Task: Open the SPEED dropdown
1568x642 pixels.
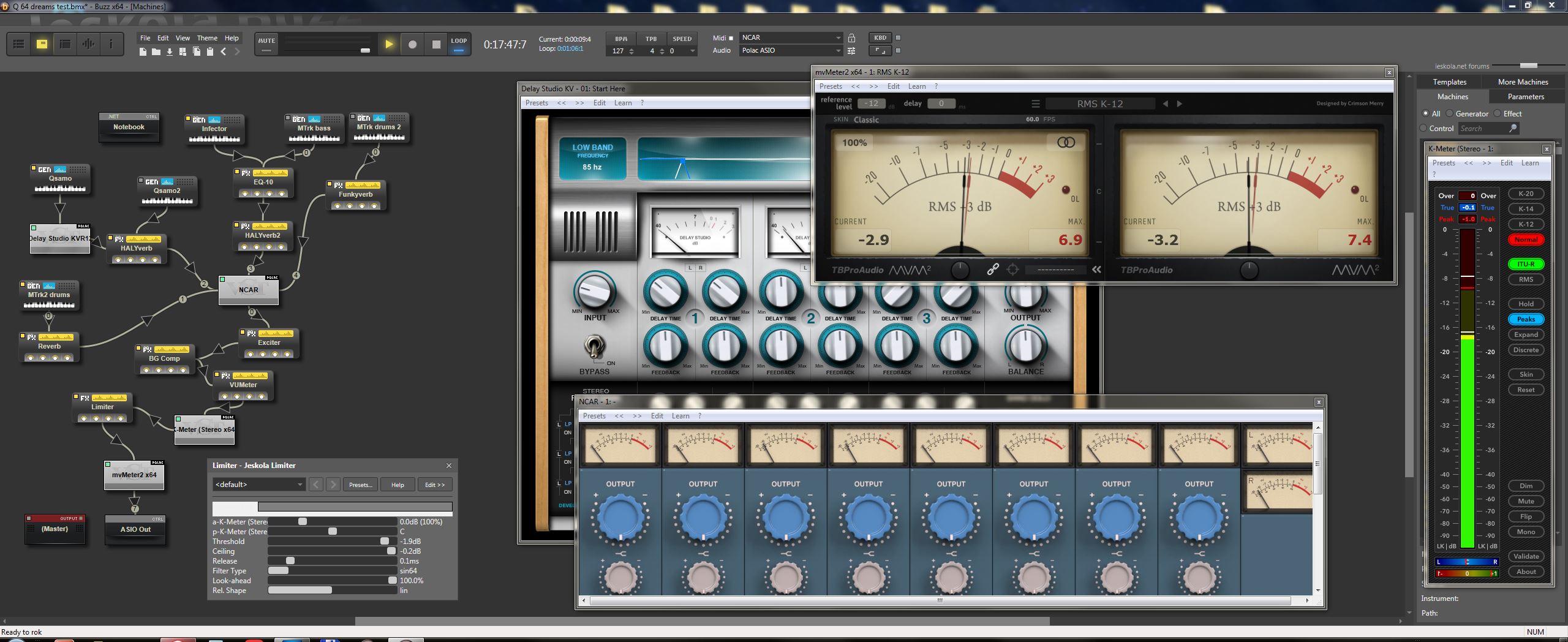Action: click(682, 51)
